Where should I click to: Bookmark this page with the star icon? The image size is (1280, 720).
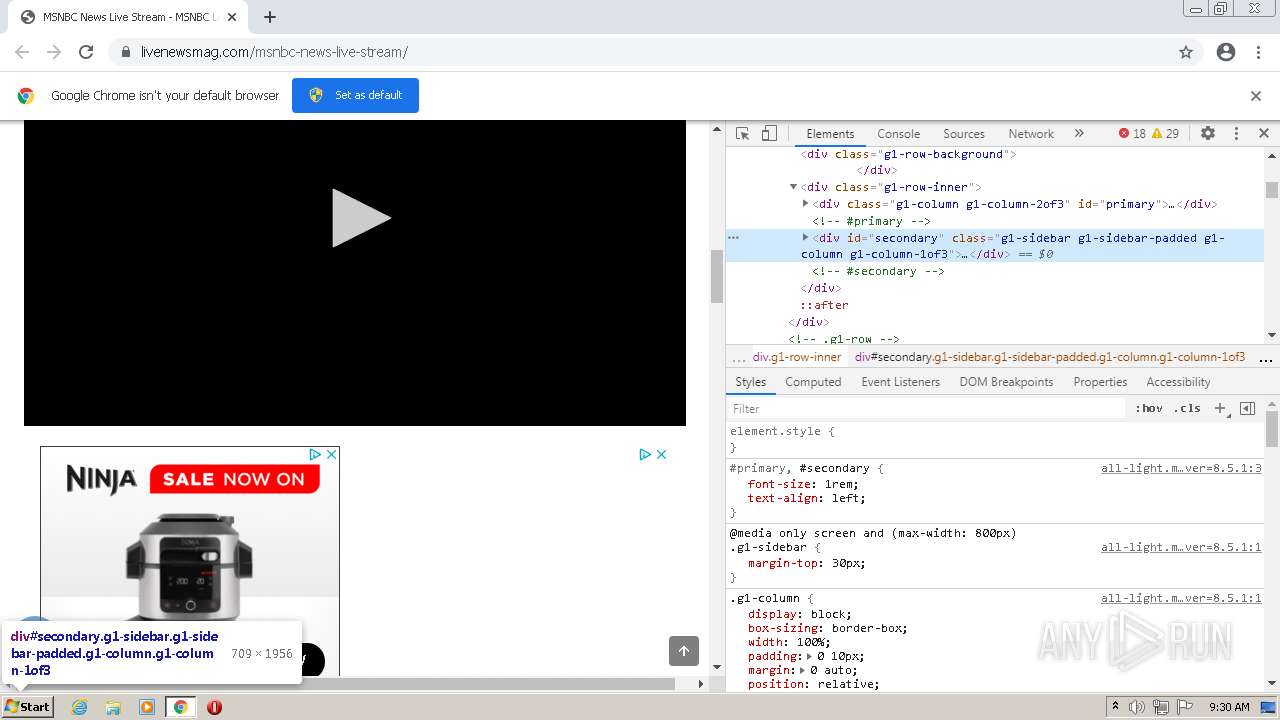(x=1186, y=52)
